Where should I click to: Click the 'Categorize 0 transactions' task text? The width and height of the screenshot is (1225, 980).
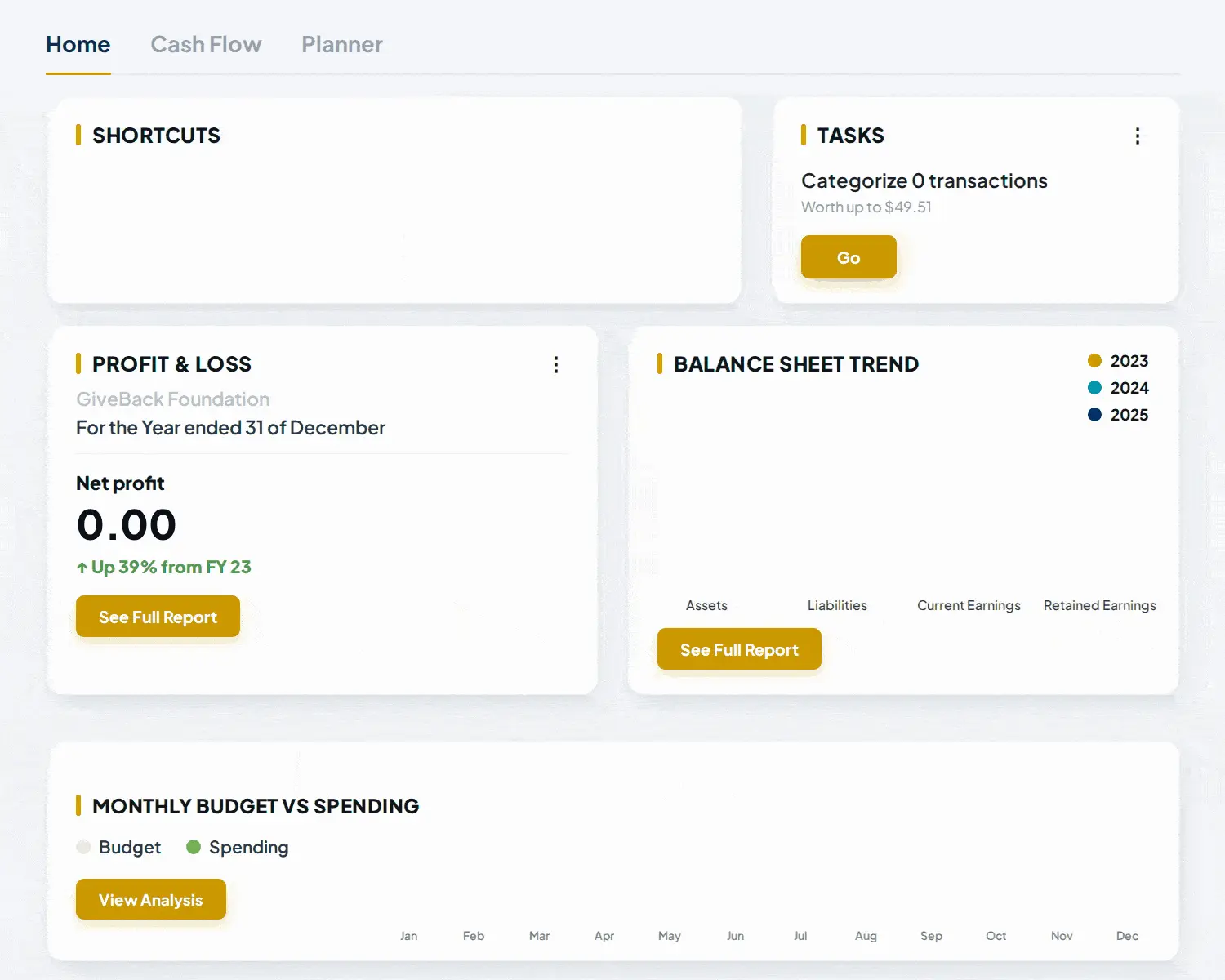click(924, 180)
